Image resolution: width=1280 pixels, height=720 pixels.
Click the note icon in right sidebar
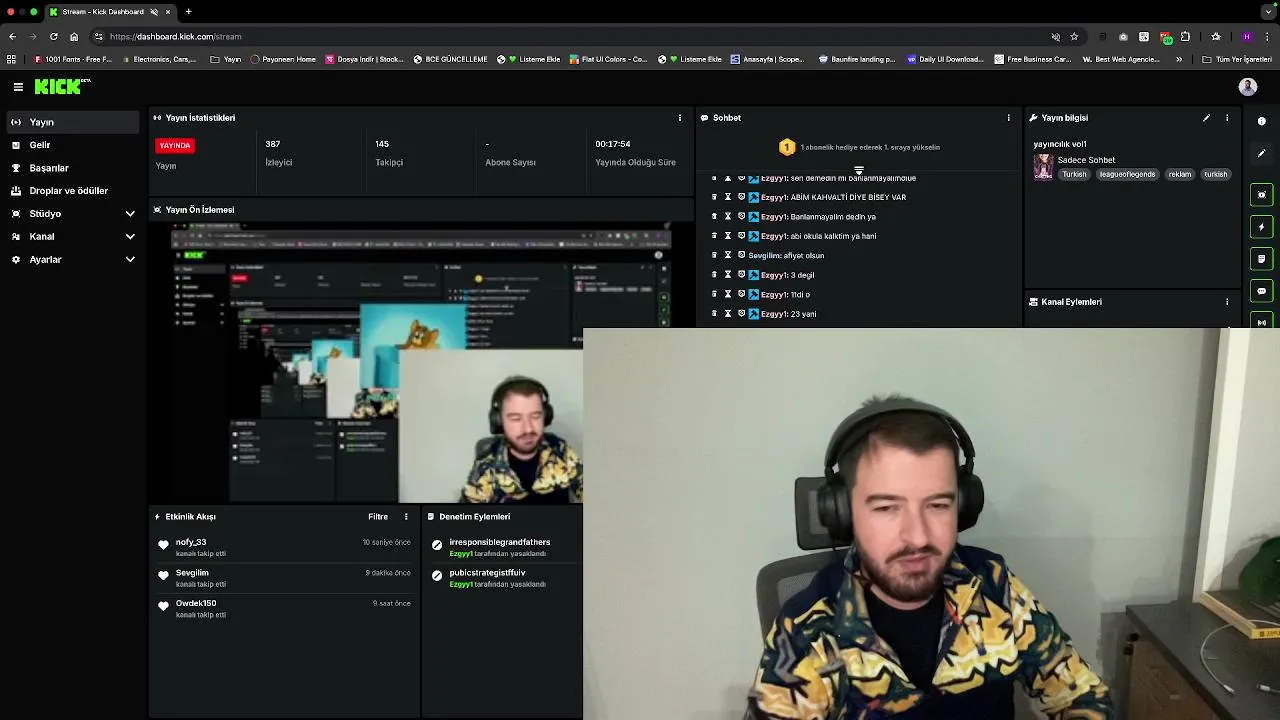[x=1262, y=259]
